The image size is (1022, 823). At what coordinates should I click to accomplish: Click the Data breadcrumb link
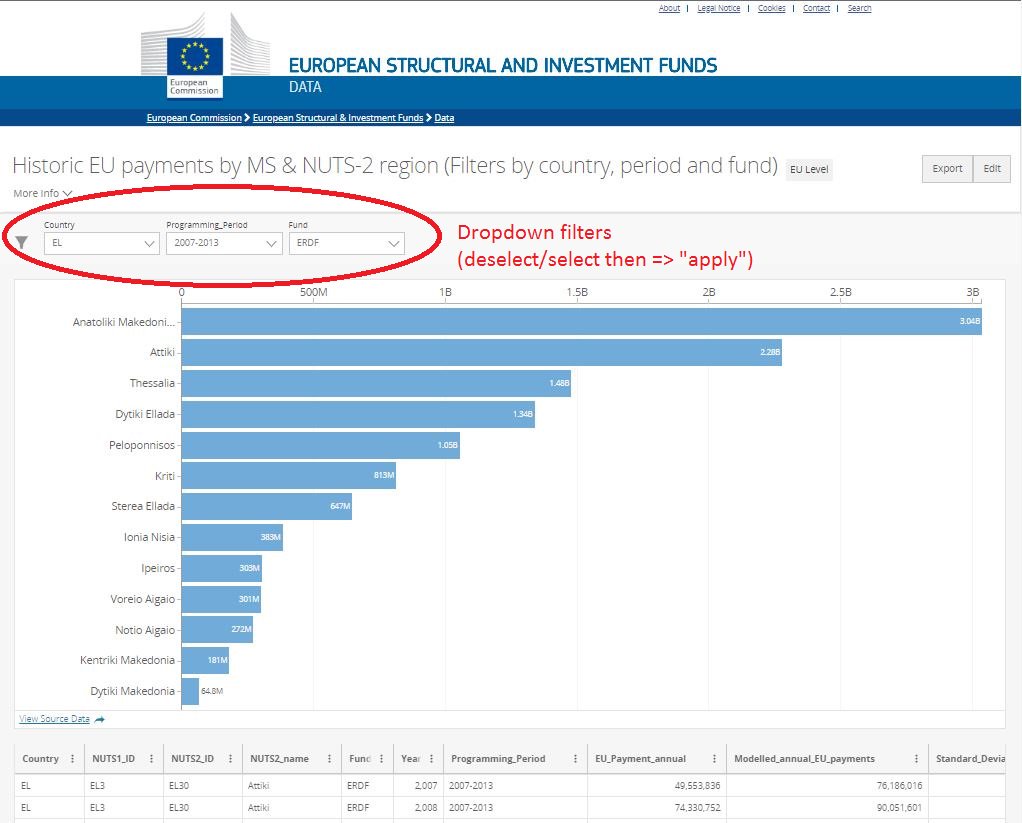444,117
